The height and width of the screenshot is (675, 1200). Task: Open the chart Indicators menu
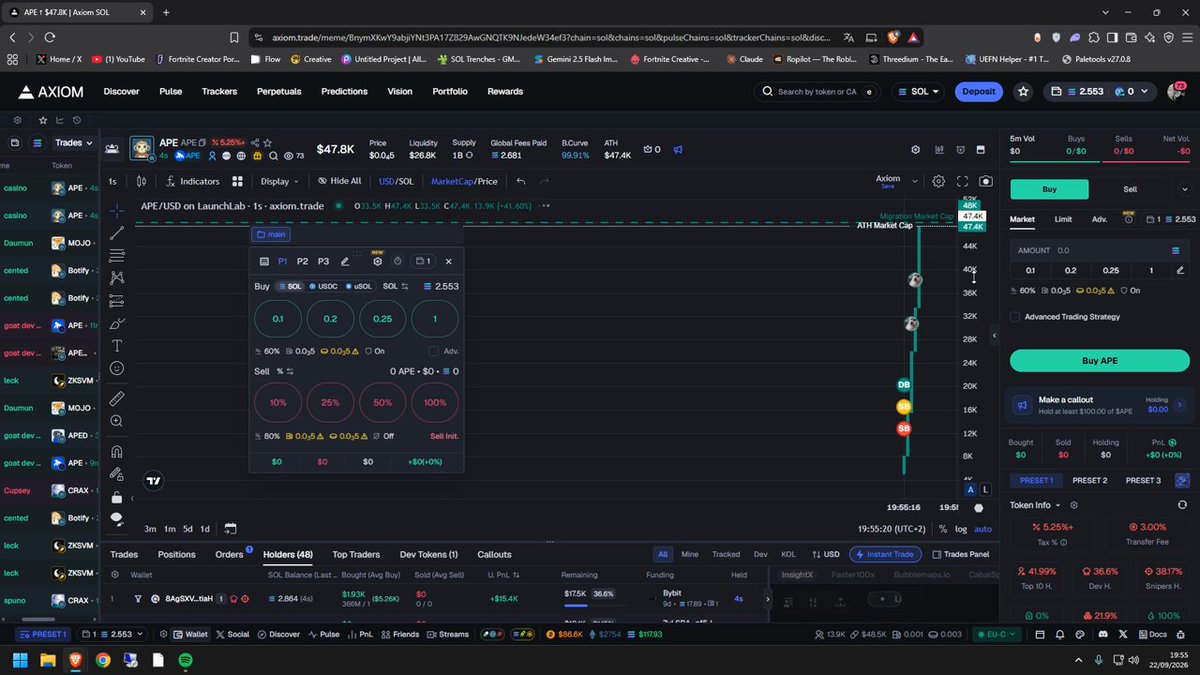[193, 181]
